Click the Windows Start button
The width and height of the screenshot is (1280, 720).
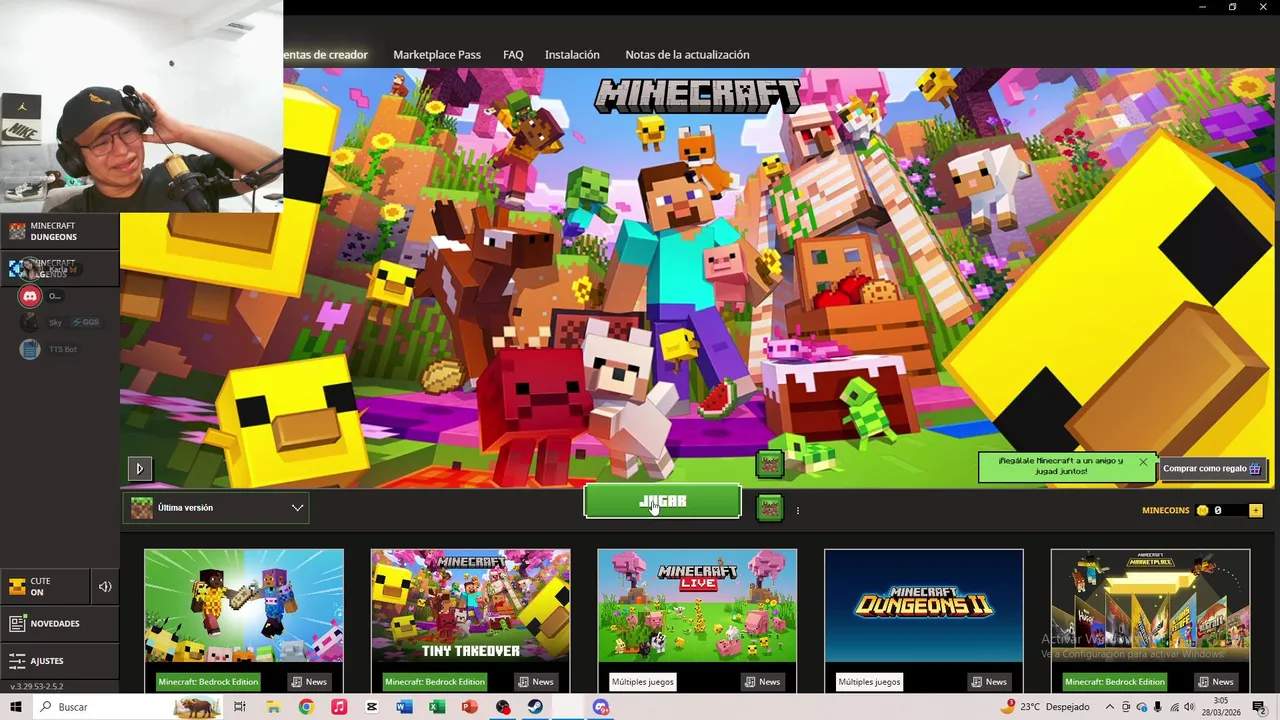(x=16, y=707)
